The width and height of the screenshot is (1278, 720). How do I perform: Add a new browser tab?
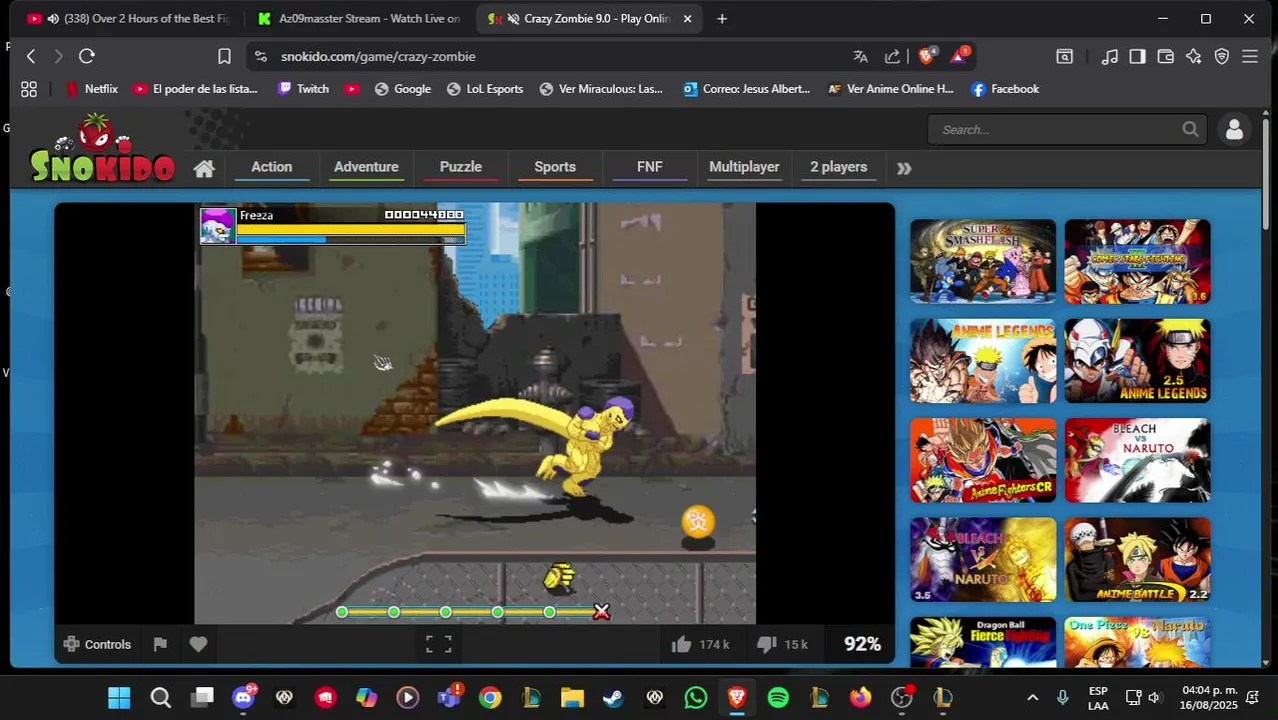722,18
